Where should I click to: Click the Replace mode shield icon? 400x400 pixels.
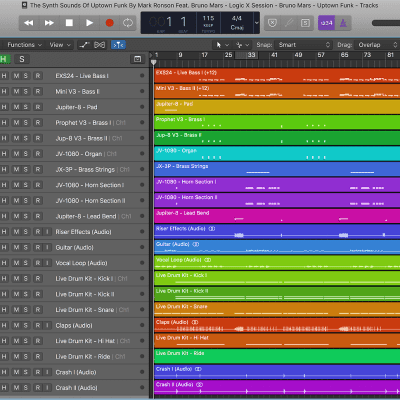272,23
